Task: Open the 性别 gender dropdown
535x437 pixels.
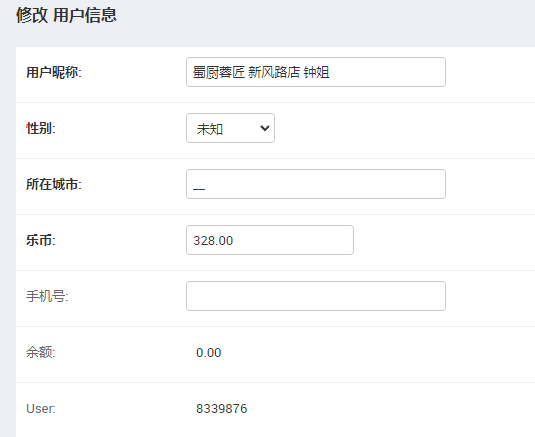Action: (230, 128)
